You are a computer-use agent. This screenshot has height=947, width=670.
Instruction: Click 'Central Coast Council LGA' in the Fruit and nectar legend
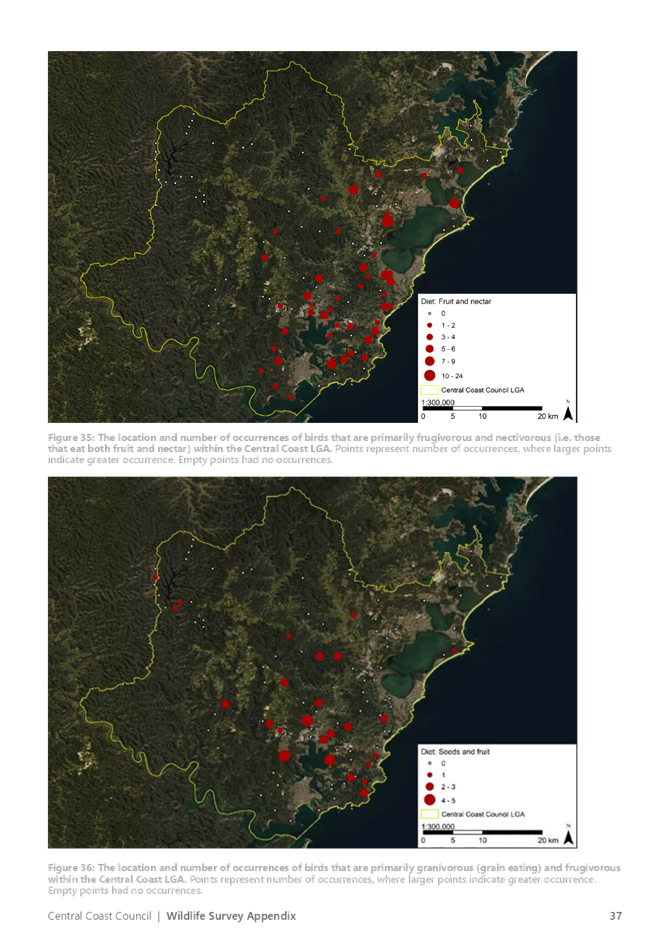(483, 390)
